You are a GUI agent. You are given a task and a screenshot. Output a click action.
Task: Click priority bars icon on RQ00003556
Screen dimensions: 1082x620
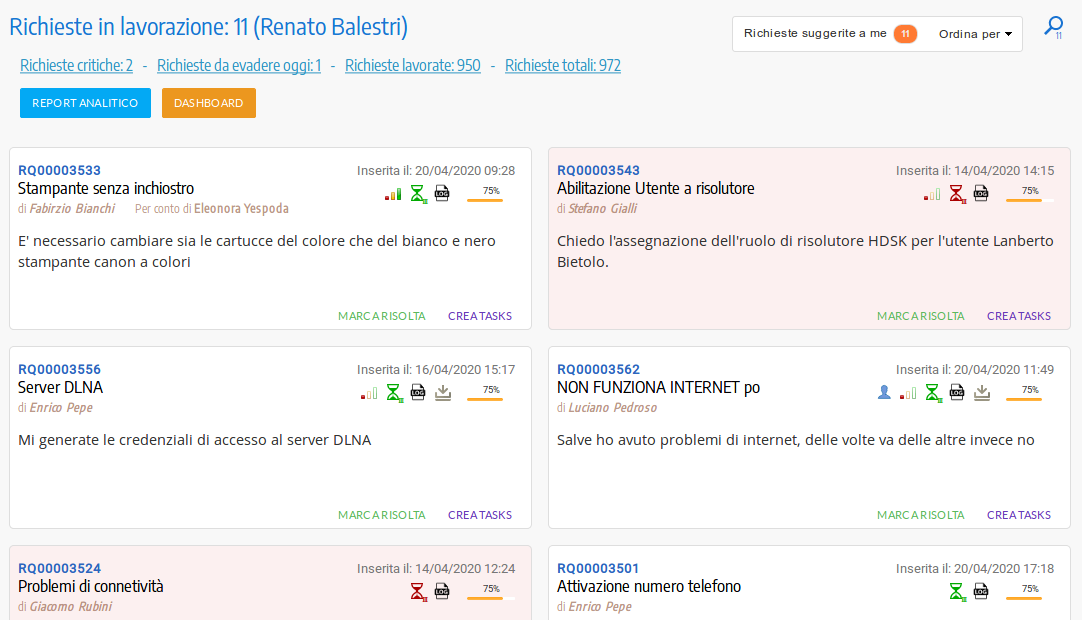click(x=369, y=393)
